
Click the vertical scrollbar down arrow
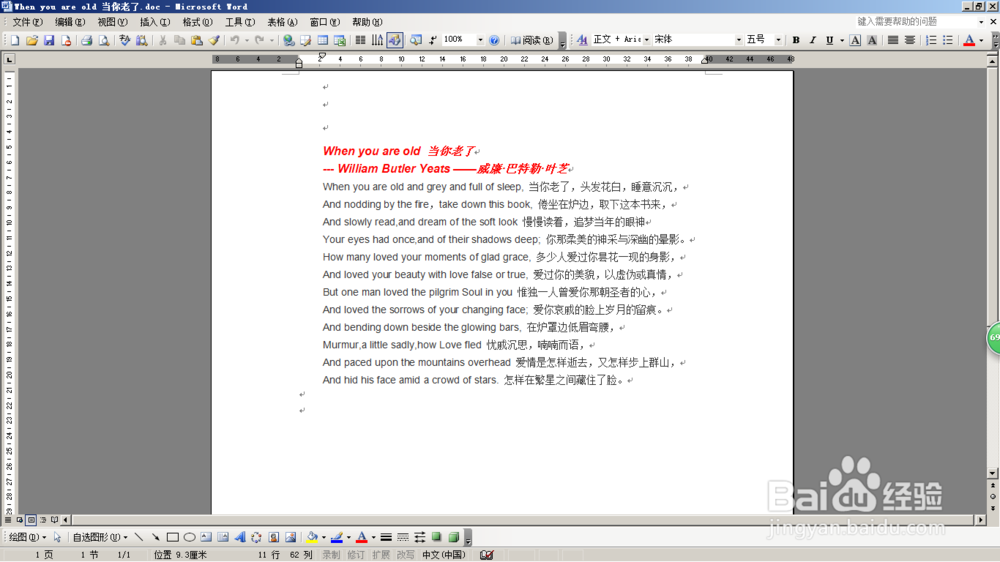pos(992,473)
